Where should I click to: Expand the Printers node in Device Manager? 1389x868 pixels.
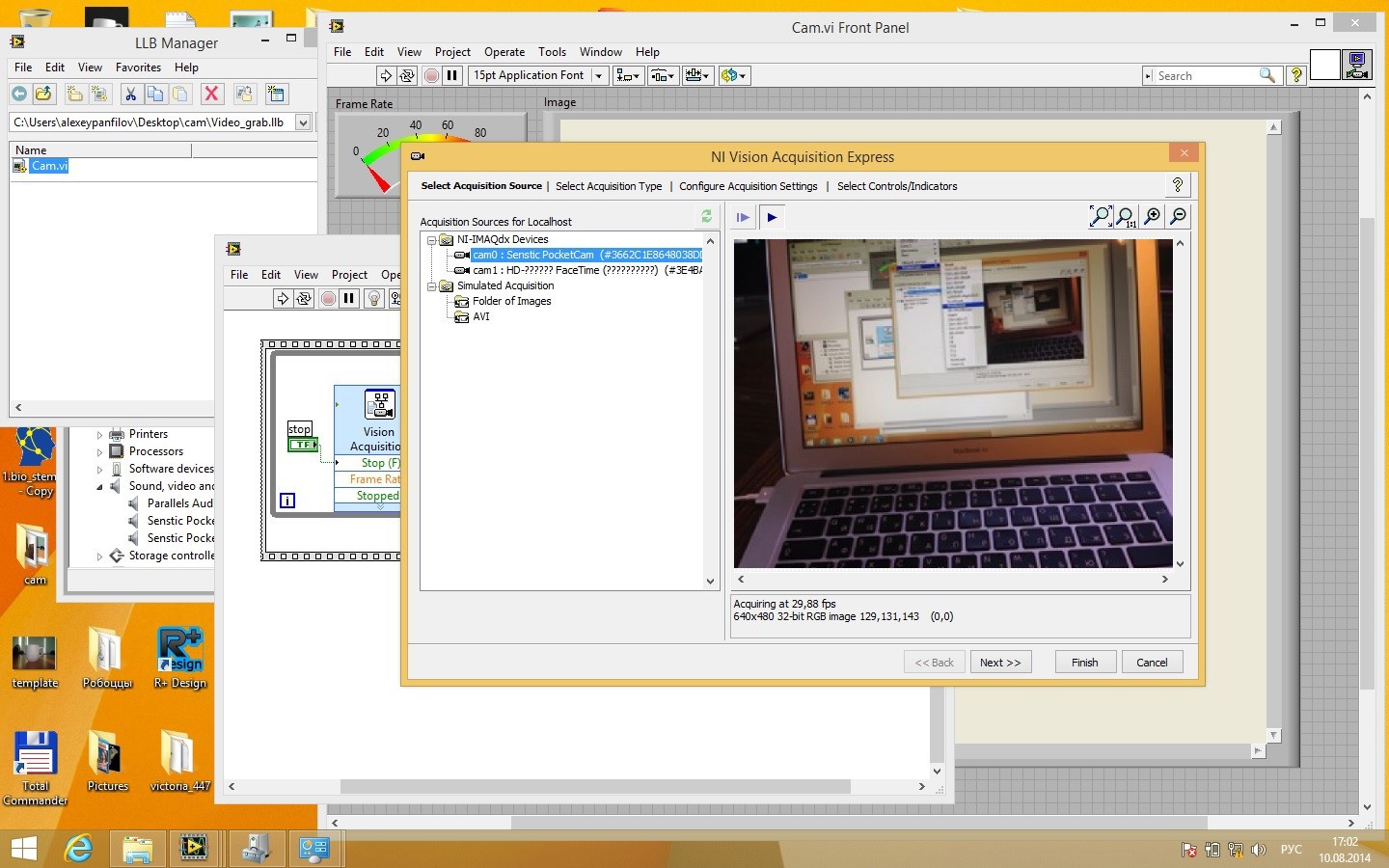[99, 435]
